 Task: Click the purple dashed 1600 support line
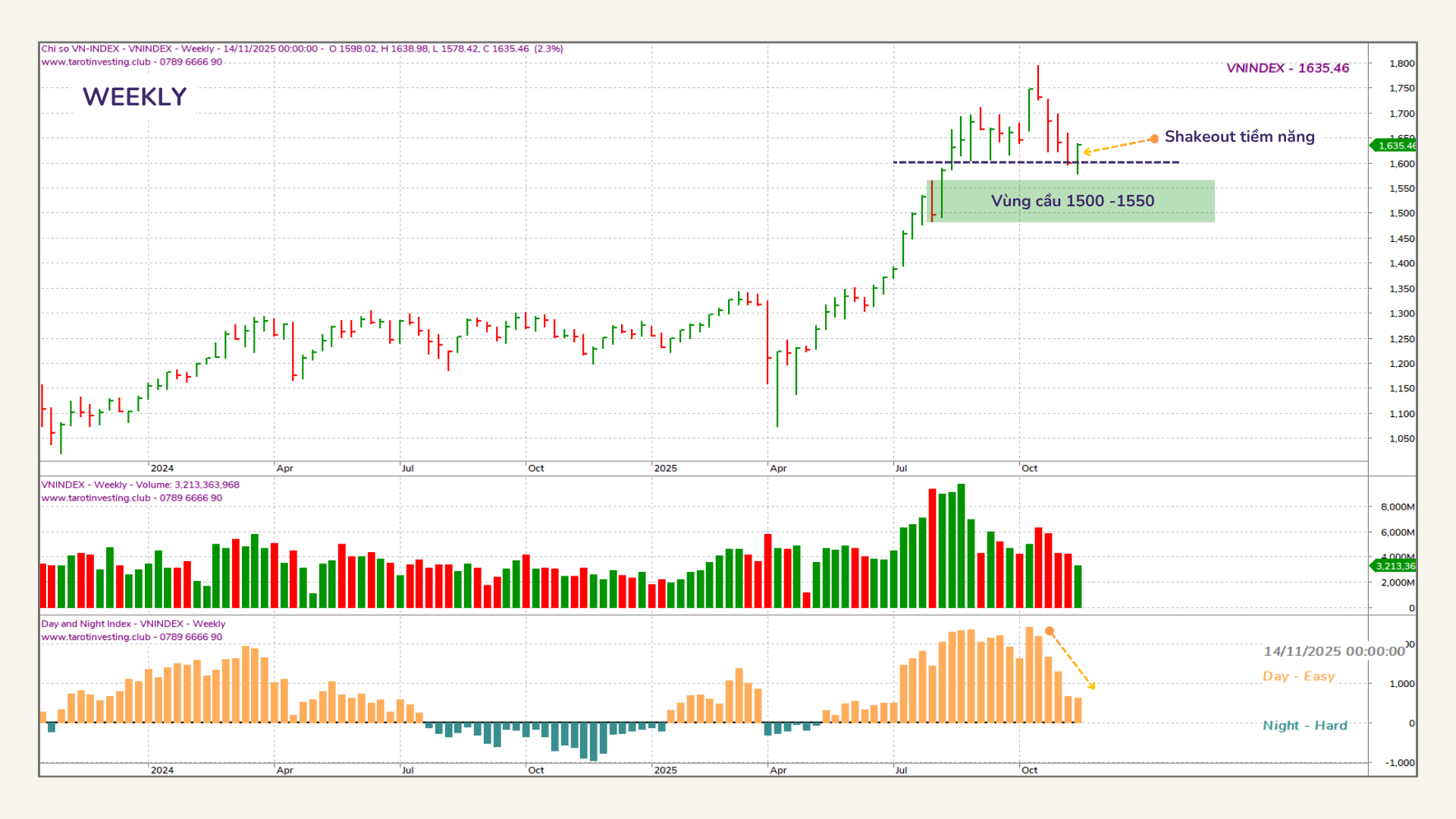tap(1035, 162)
